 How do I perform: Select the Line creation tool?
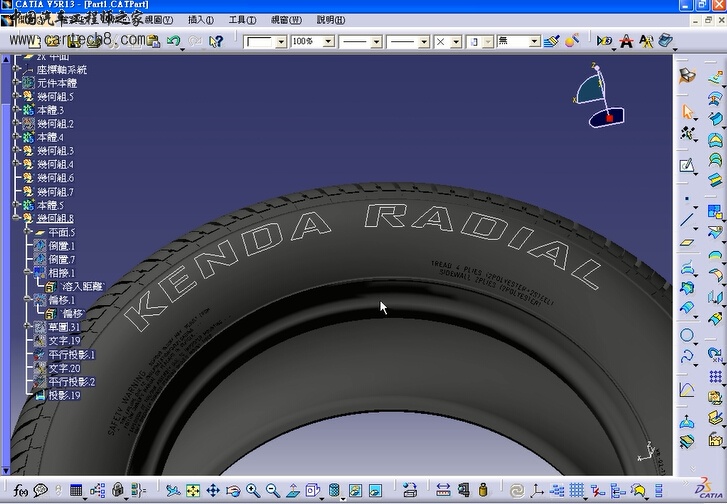(687, 219)
